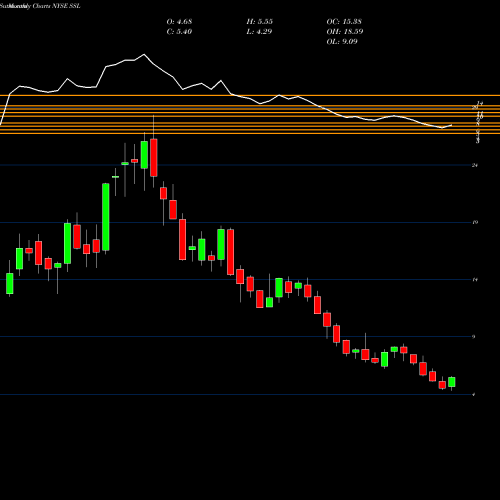
Task: Click the '24' price axis label
Action: click(475, 165)
